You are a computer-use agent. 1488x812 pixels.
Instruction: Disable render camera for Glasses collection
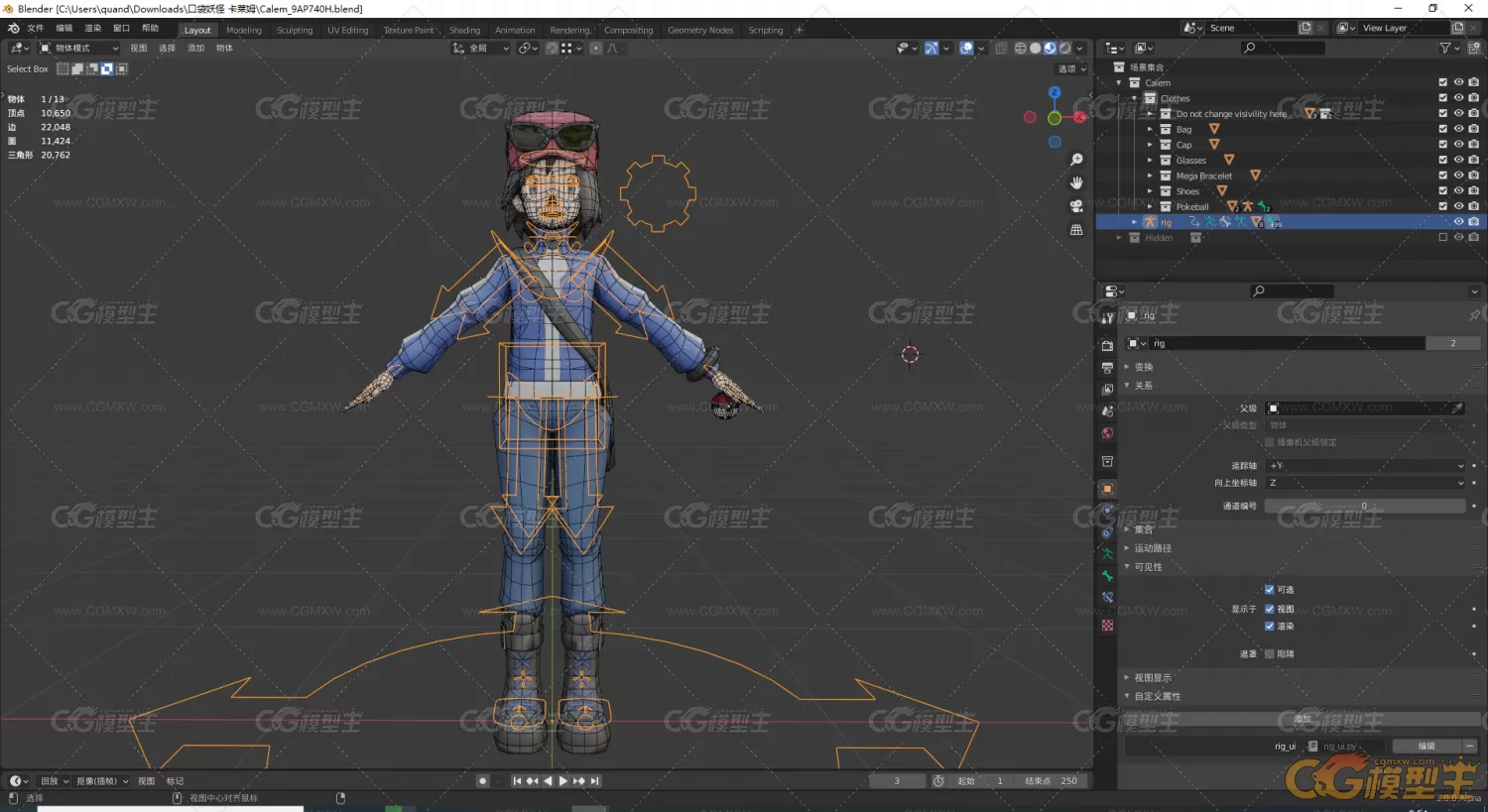[1474, 160]
